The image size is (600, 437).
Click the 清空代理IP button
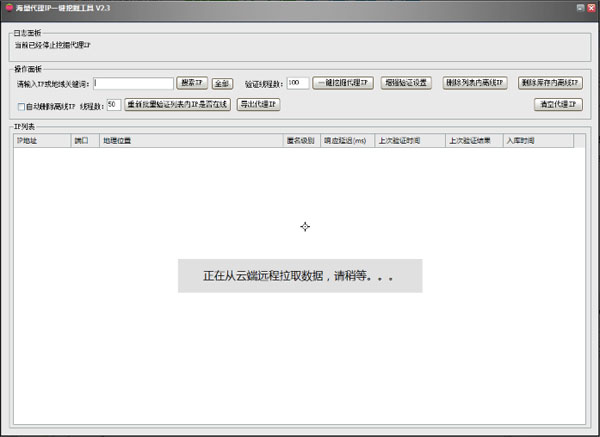pyautogui.click(x=558, y=104)
